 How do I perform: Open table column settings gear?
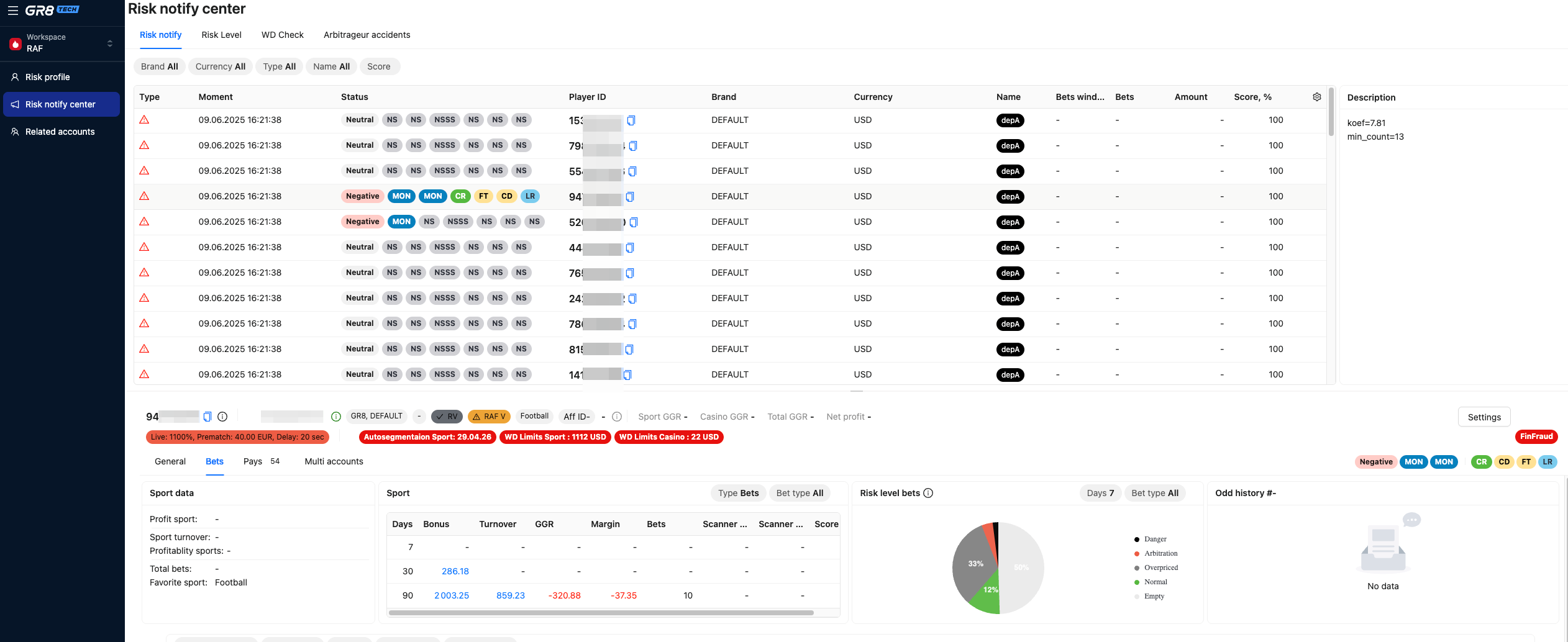point(1316,97)
